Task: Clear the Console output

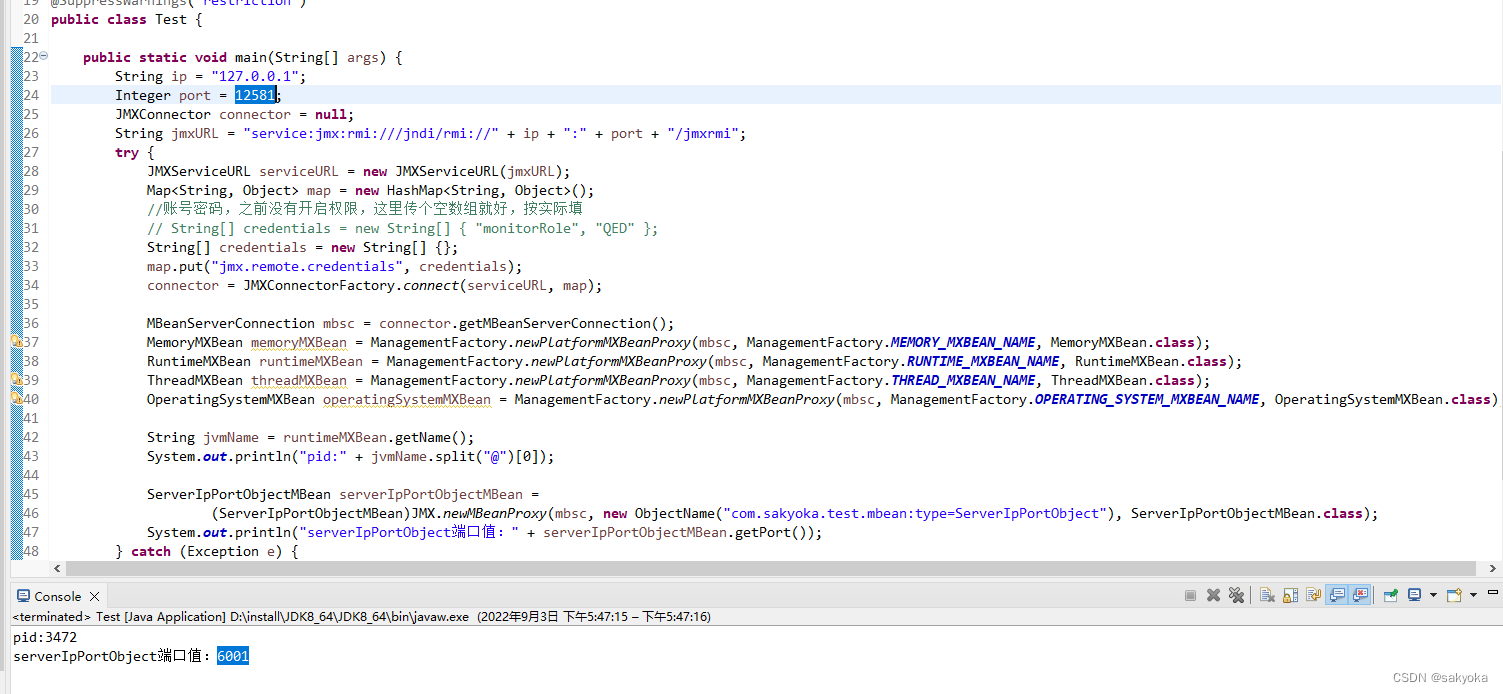Action: click(x=1266, y=594)
